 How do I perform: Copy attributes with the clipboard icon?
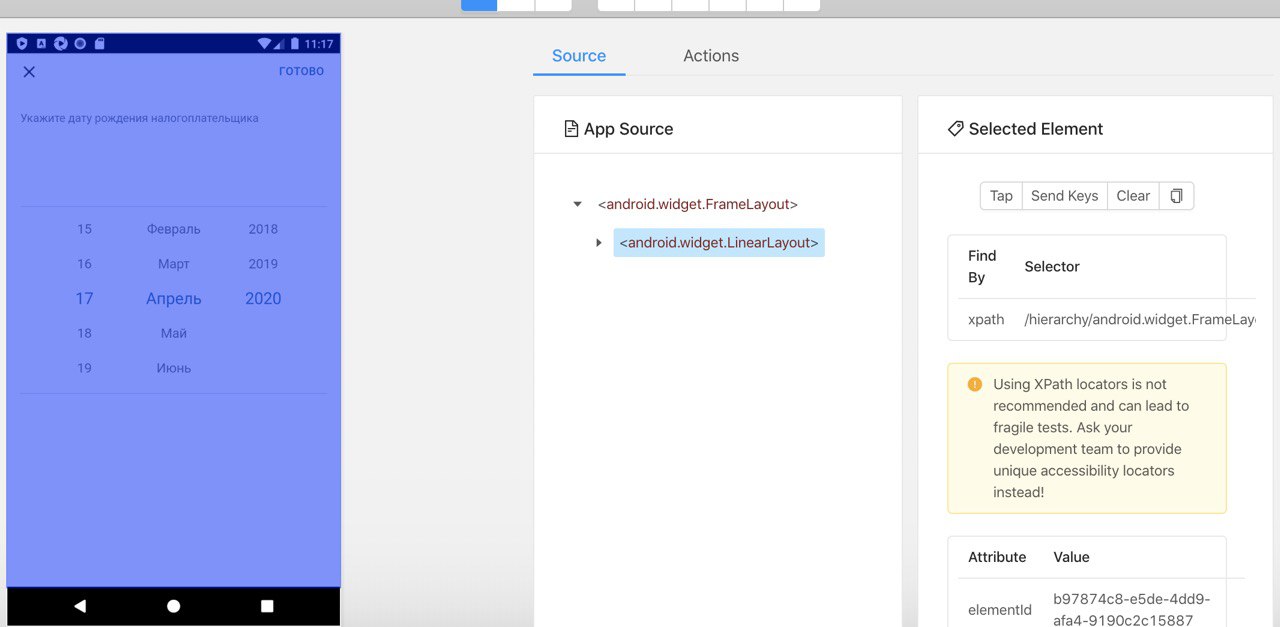coord(1176,196)
